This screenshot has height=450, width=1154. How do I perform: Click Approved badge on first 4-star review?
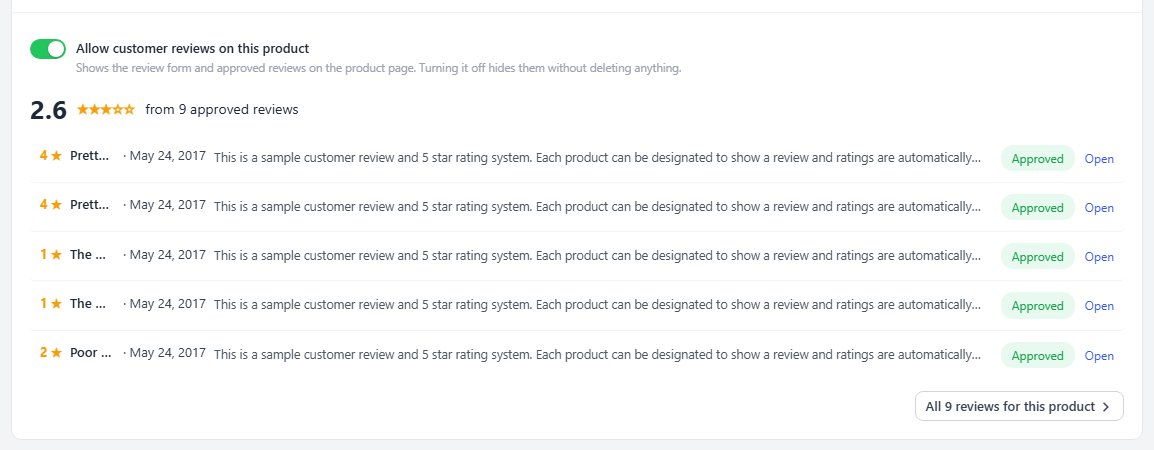tap(1037, 158)
